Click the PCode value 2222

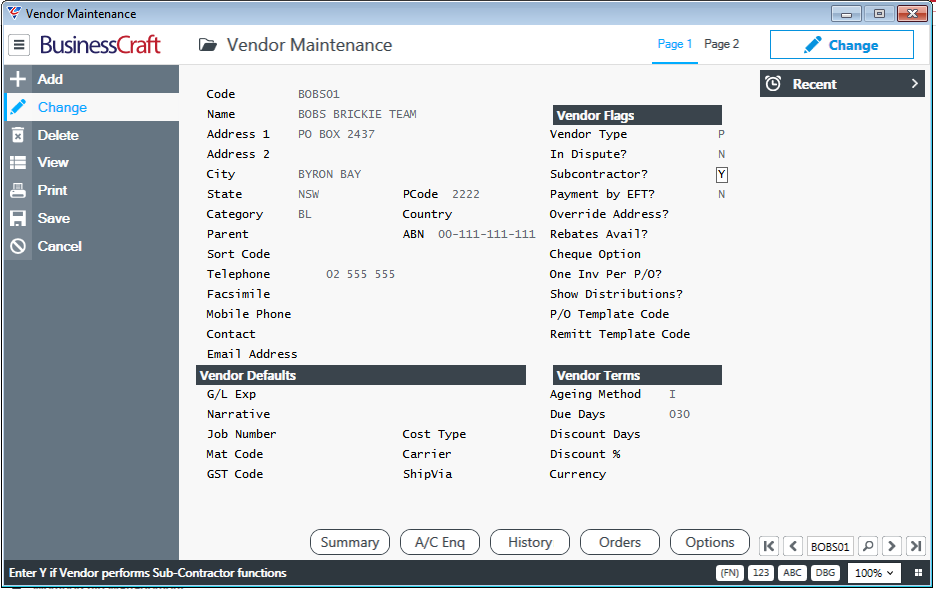pyautogui.click(x=466, y=194)
